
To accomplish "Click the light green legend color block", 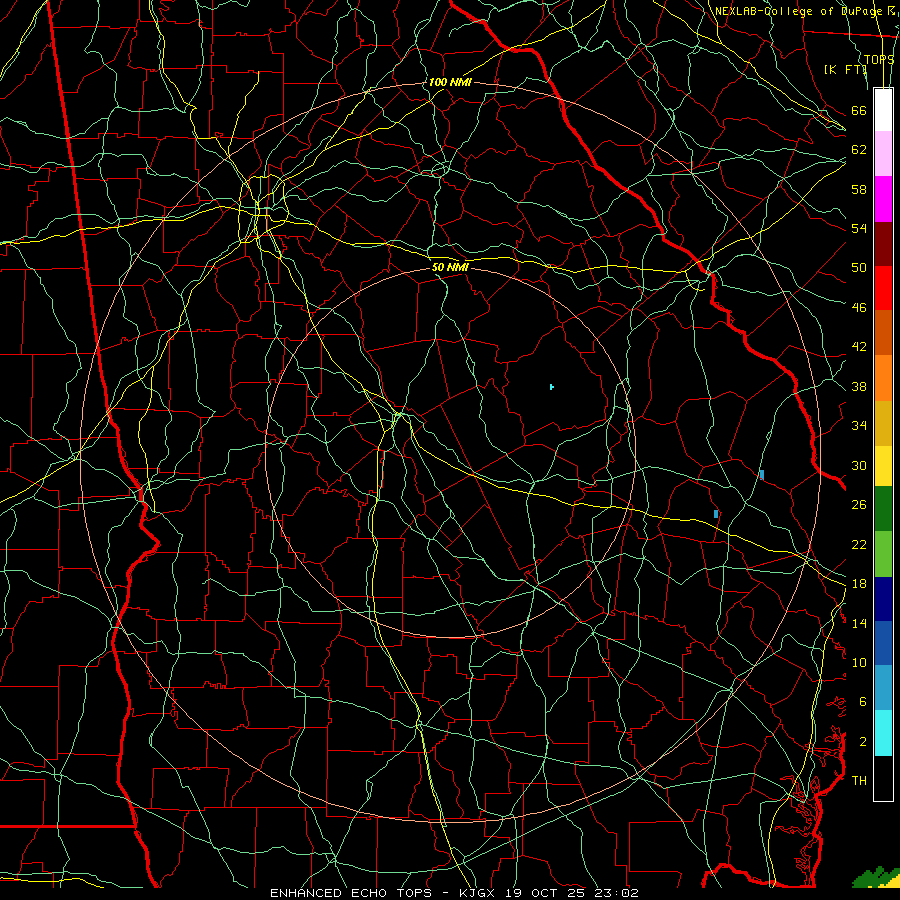I will click(883, 554).
